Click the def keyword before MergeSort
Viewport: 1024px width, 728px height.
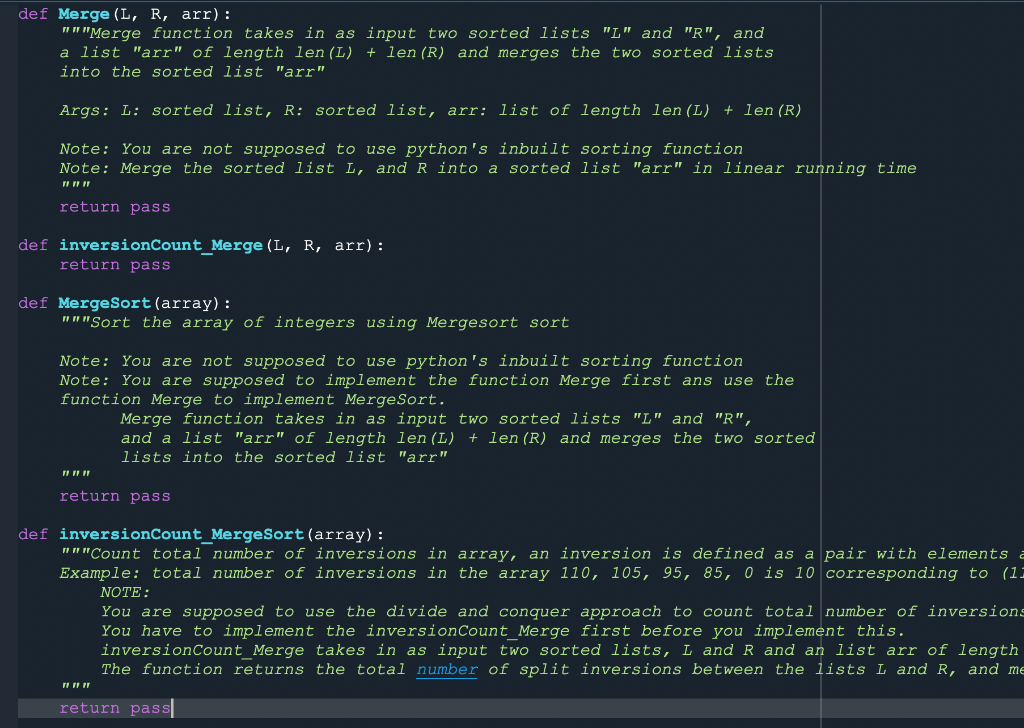tap(33, 302)
